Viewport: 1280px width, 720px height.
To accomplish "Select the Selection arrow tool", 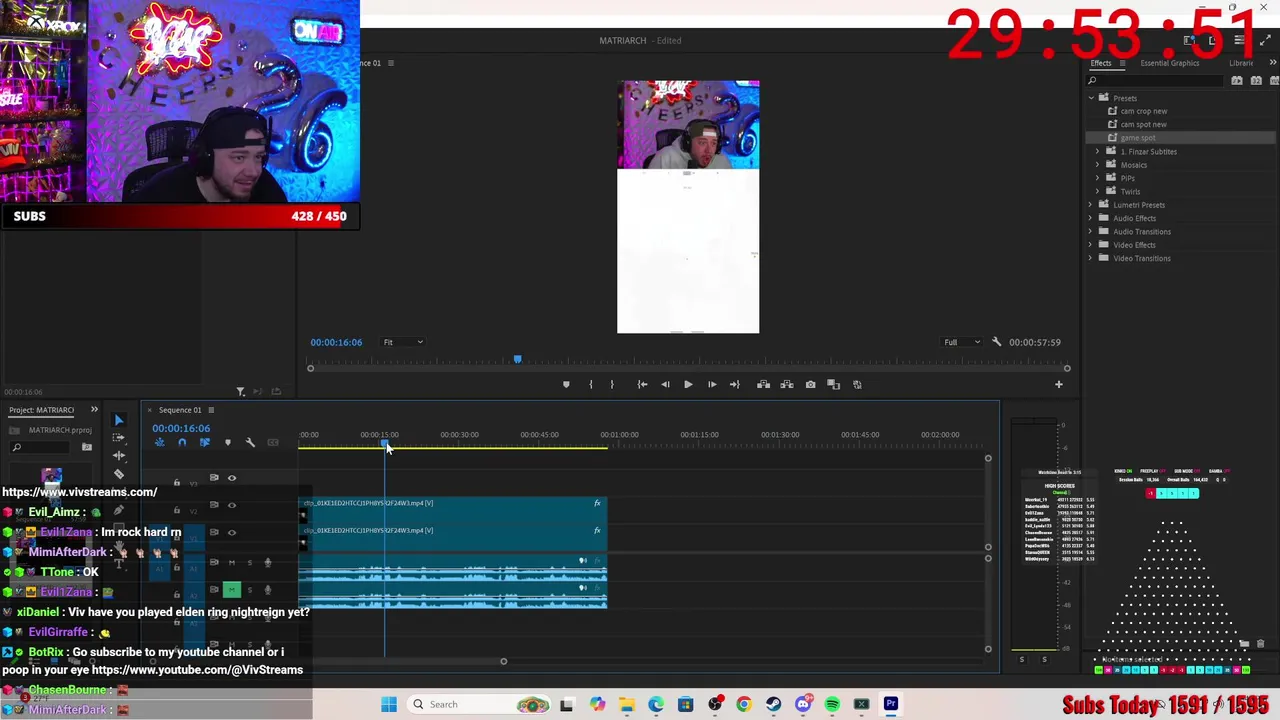I will click(119, 420).
